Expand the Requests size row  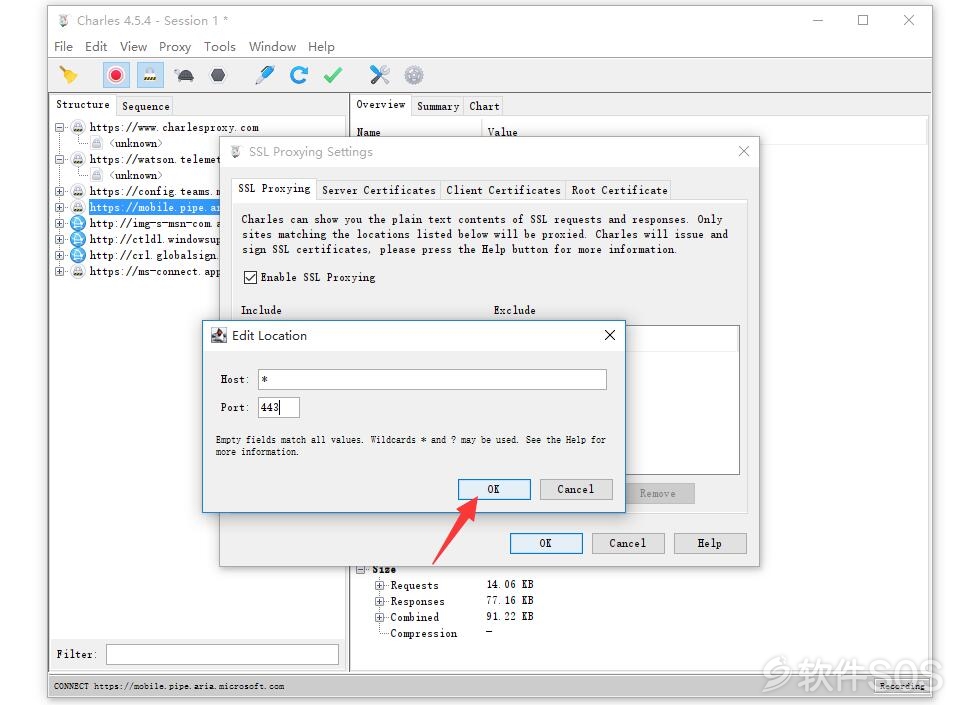point(379,585)
